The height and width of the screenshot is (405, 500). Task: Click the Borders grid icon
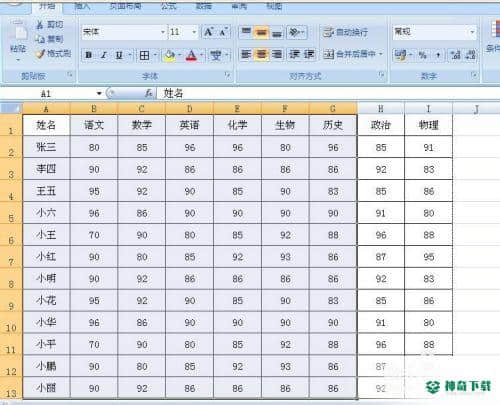coord(144,55)
